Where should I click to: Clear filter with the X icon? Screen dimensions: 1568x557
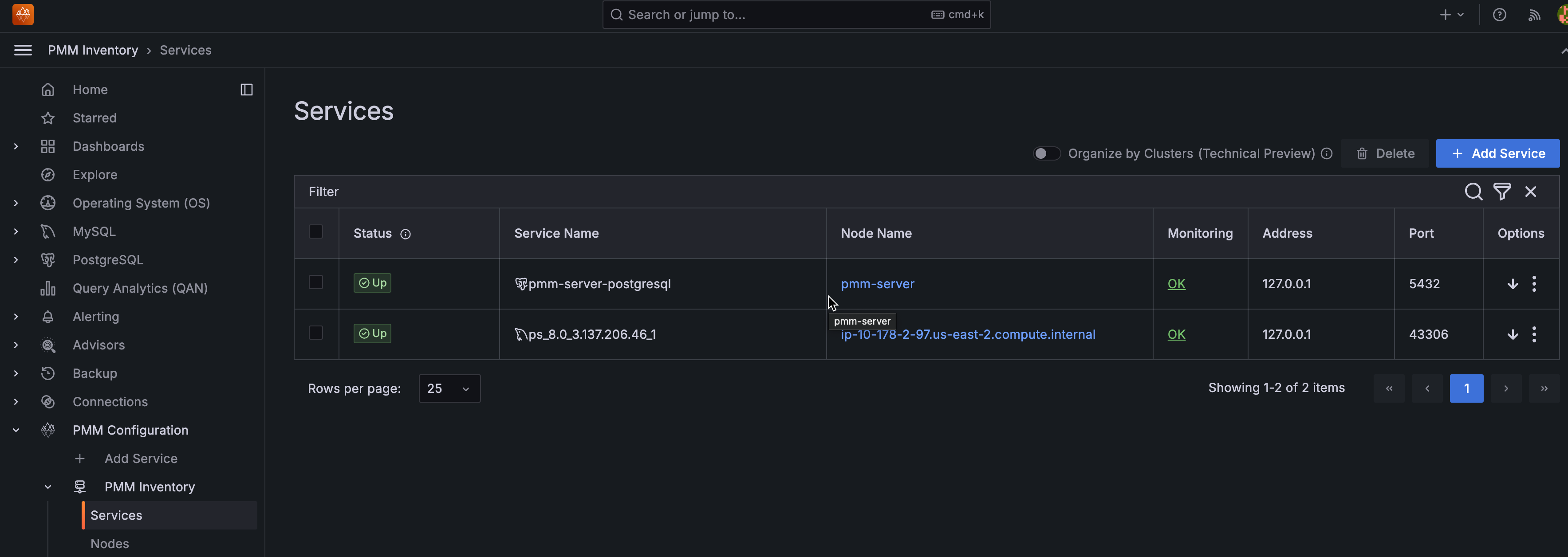pyautogui.click(x=1530, y=192)
